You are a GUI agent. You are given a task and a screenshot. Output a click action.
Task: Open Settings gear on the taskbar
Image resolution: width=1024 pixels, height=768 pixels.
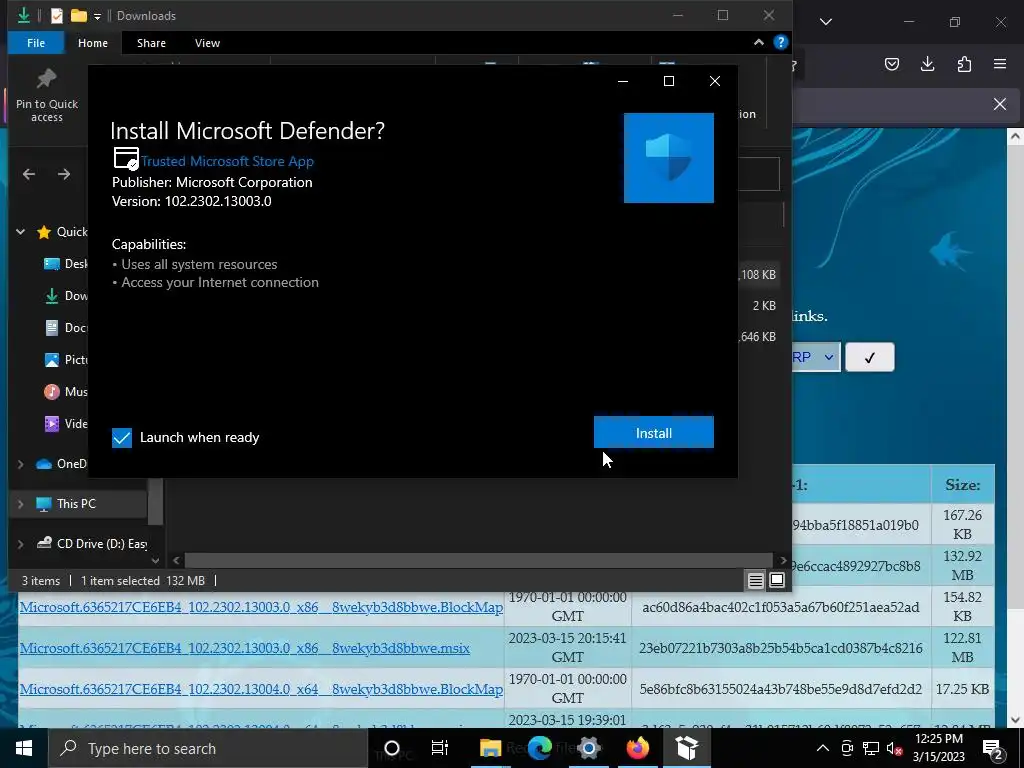click(x=588, y=748)
